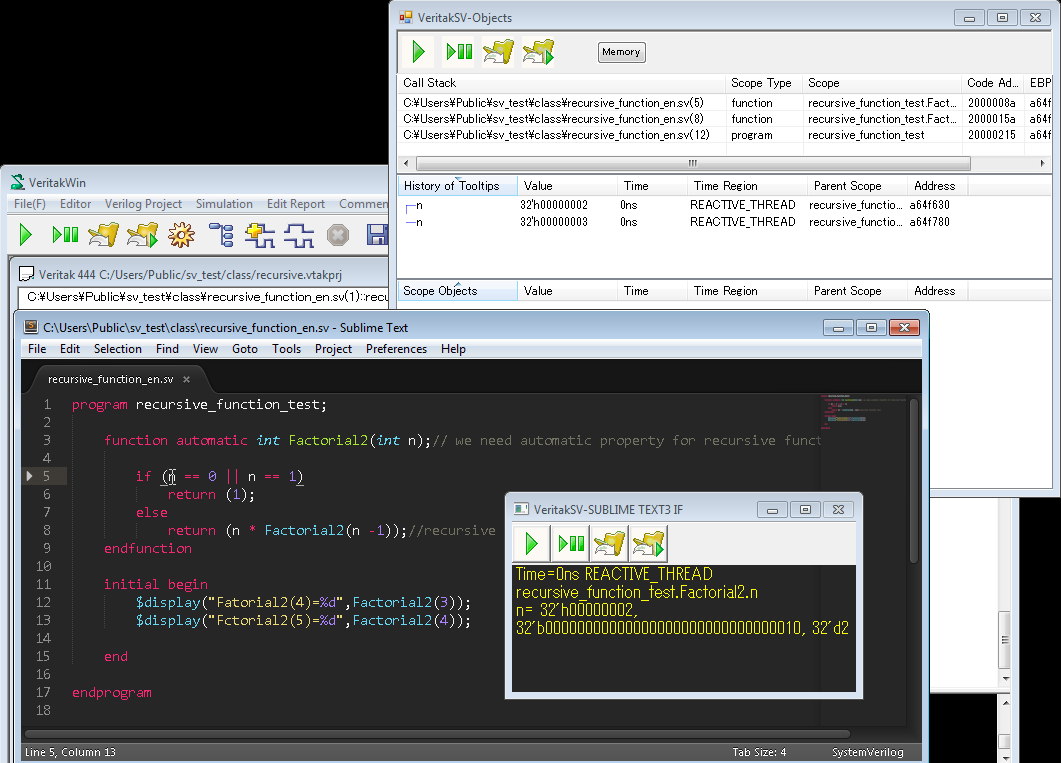Screen dimensions: 1061x763
Task: Open the View menu in Sublime Text
Action: (205, 349)
